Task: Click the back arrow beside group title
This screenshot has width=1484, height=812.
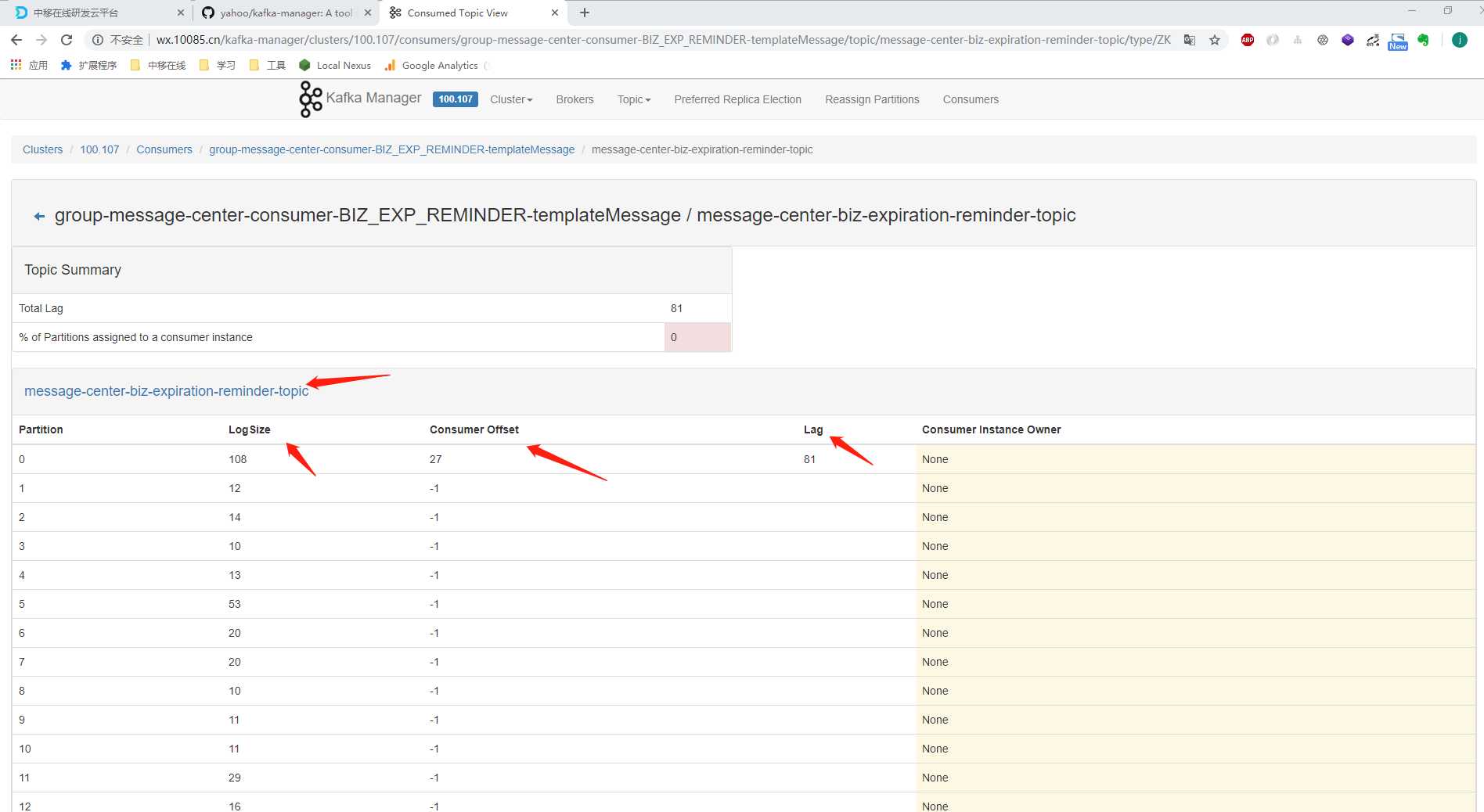Action: point(39,216)
